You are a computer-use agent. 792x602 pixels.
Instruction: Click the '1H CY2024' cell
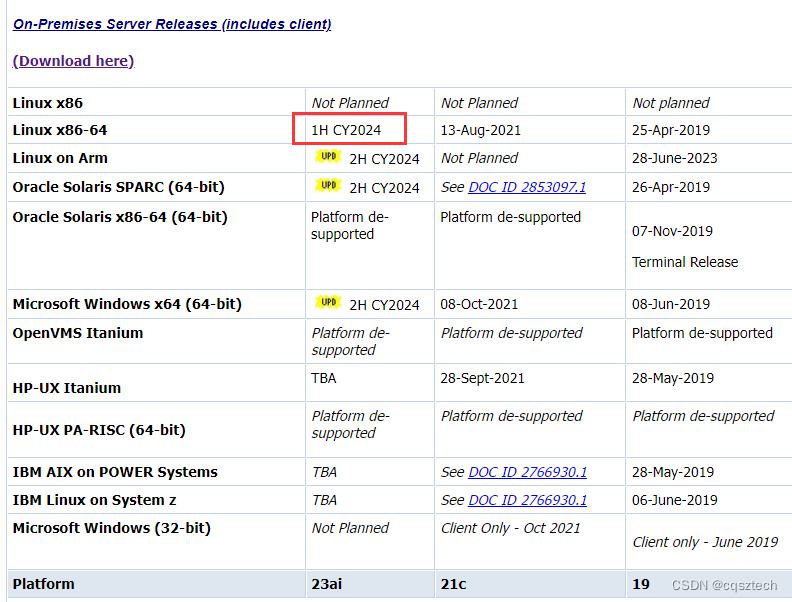(346, 130)
